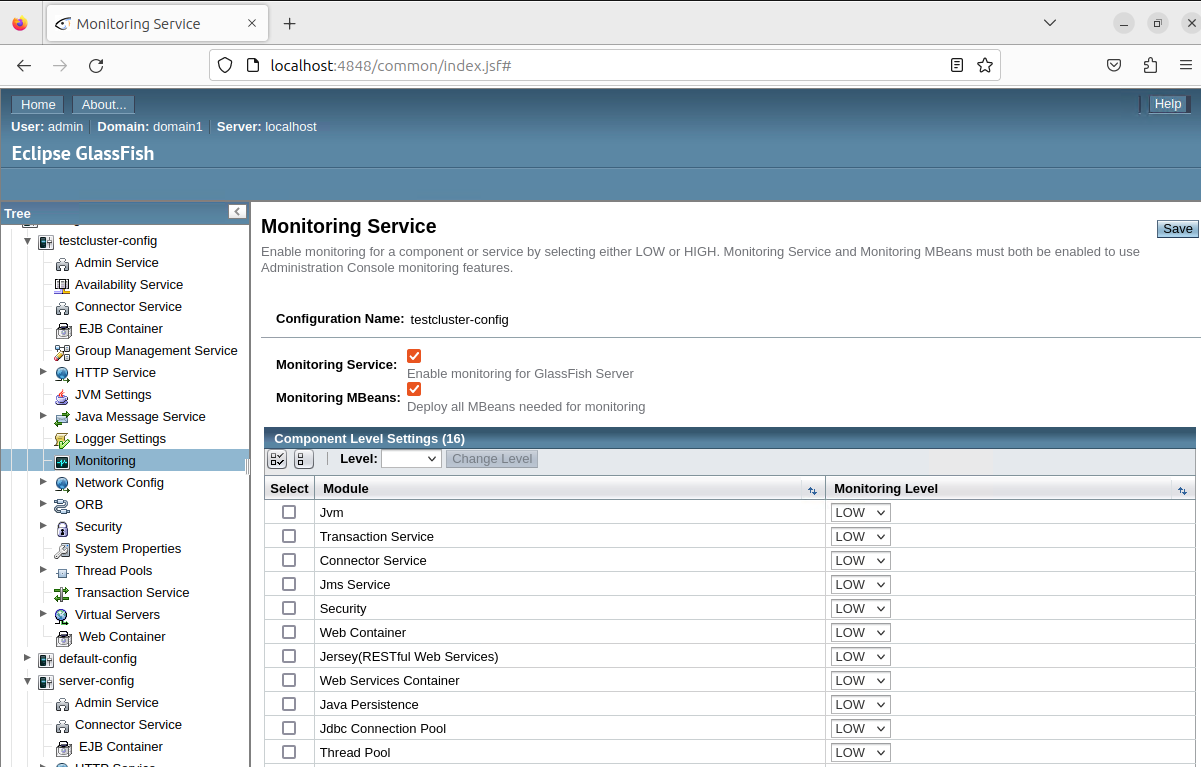The width and height of the screenshot is (1201, 767).
Task: Click the Select All rows table icon
Action: tap(278, 459)
